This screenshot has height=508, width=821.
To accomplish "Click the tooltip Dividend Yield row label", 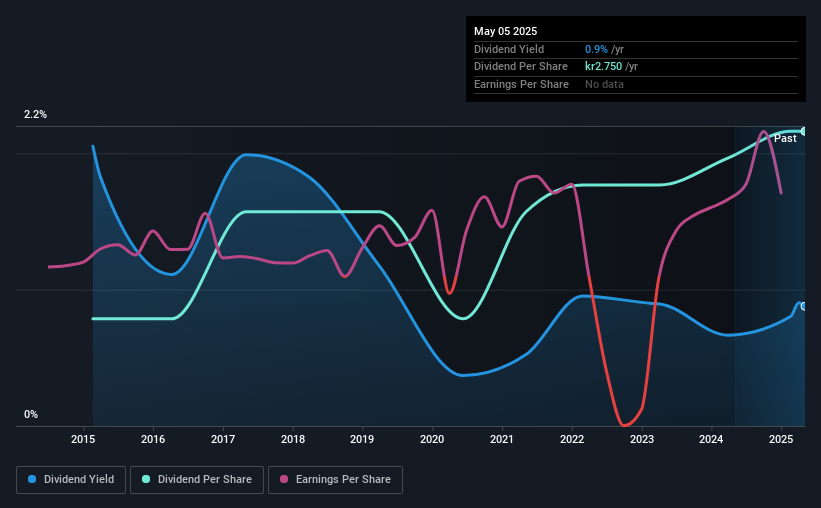I will [509, 49].
